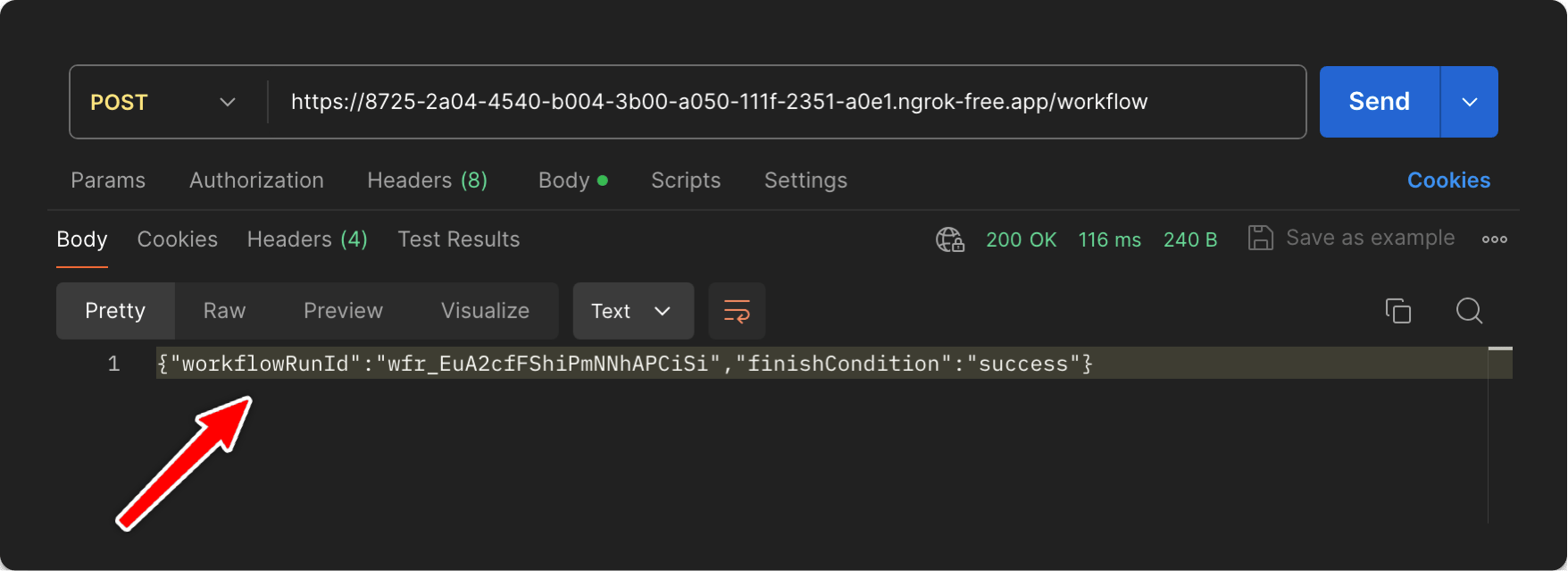Open the three-dot more options menu
The width and height of the screenshot is (1568, 571).
pyautogui.click(x=1495, y=239)
